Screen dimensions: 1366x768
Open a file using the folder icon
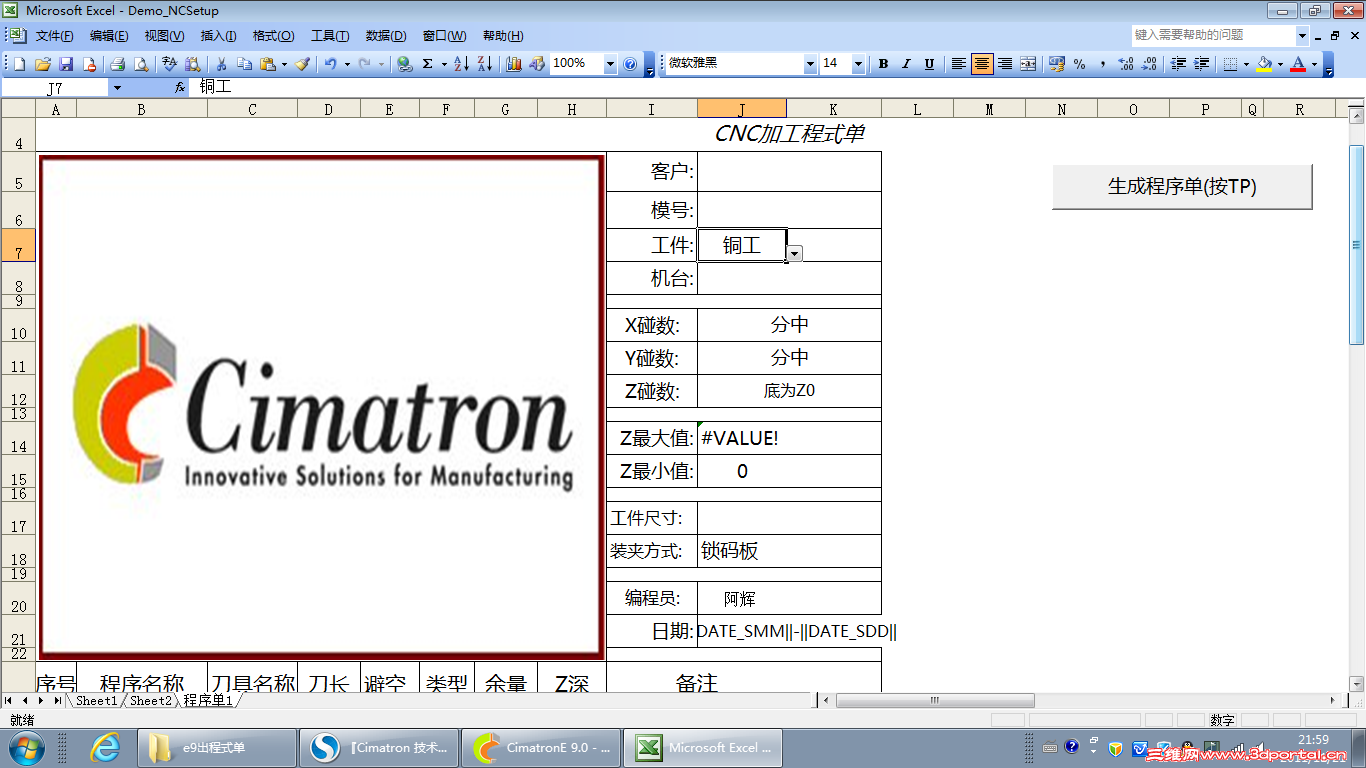click(x=43, y=64)
